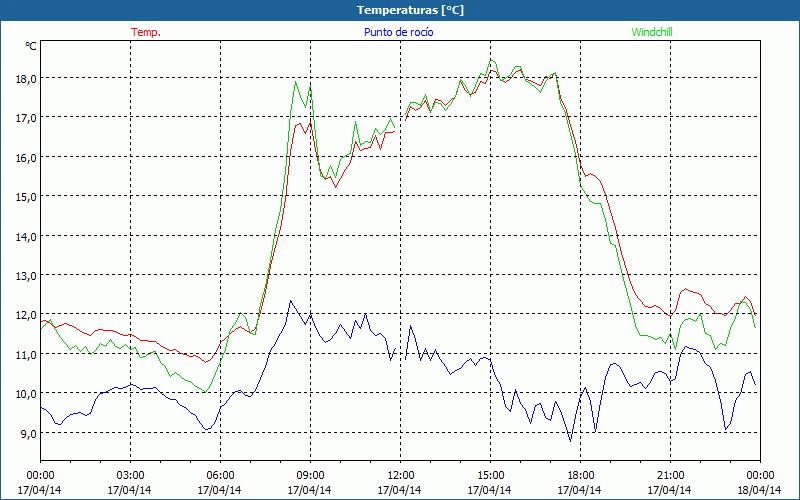Image resolution: width=800 pixels, height=500 pixels.
Task: Click the Punto de rocío legend label
Action: pyautogui.click(x=398, y=32)
